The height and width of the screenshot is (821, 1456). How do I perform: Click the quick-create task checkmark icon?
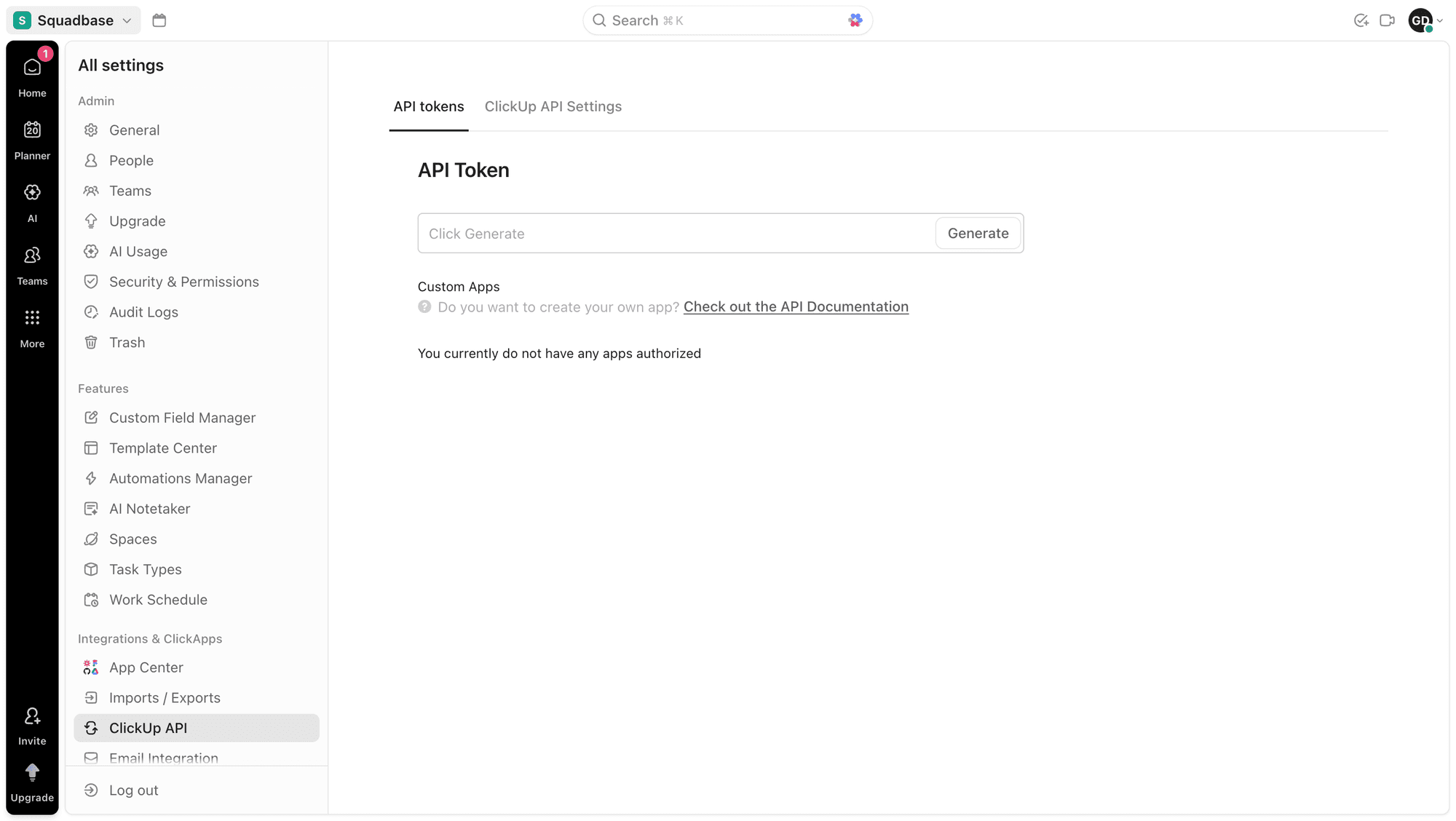(1361, 20)
